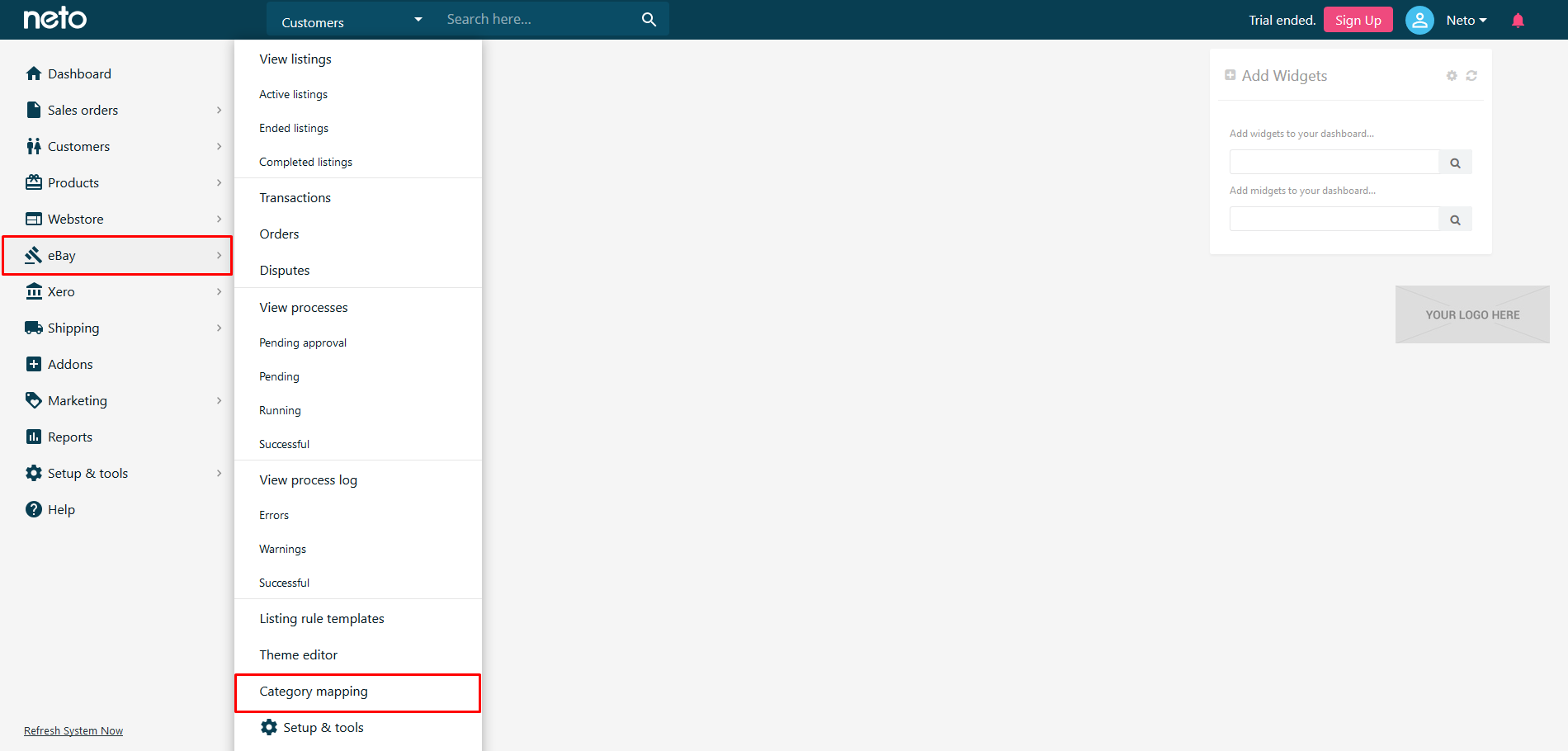
Task: Click the Sign Up button
Action: (x=1358, y=20)
